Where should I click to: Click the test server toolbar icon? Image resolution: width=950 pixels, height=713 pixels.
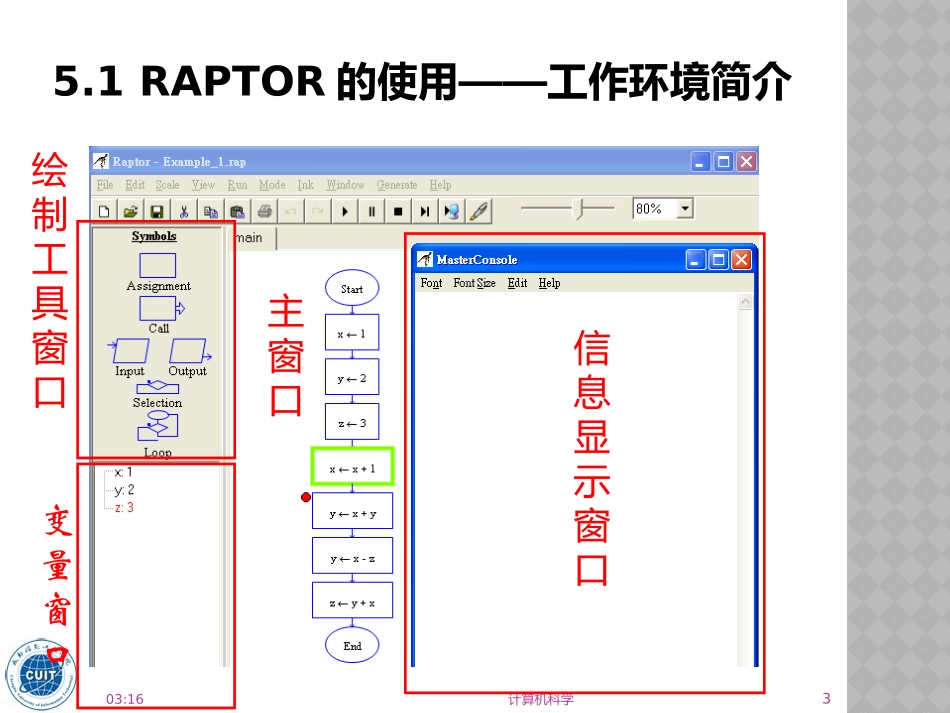(451, 211)
